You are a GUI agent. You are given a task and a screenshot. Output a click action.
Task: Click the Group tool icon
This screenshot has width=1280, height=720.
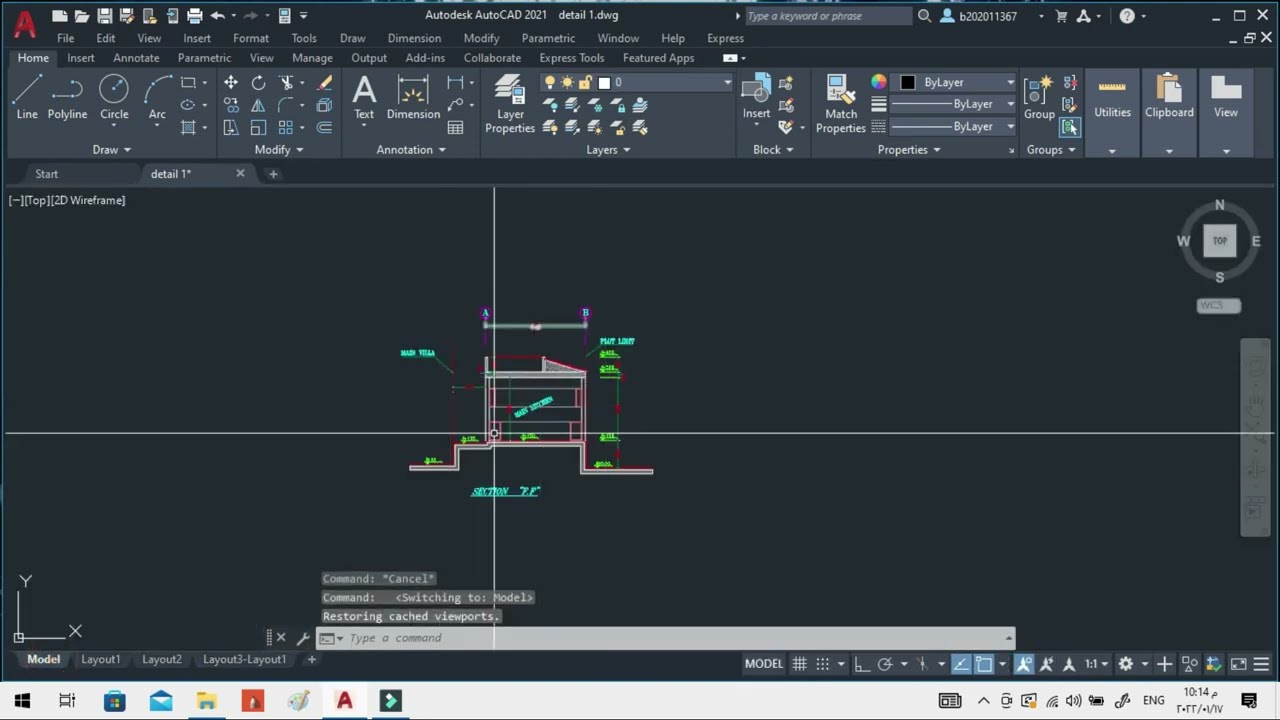point(1039,98)
